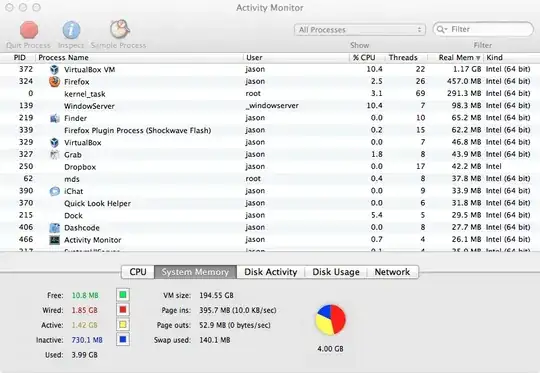Switch to the CPU tab

coord(138,272)
